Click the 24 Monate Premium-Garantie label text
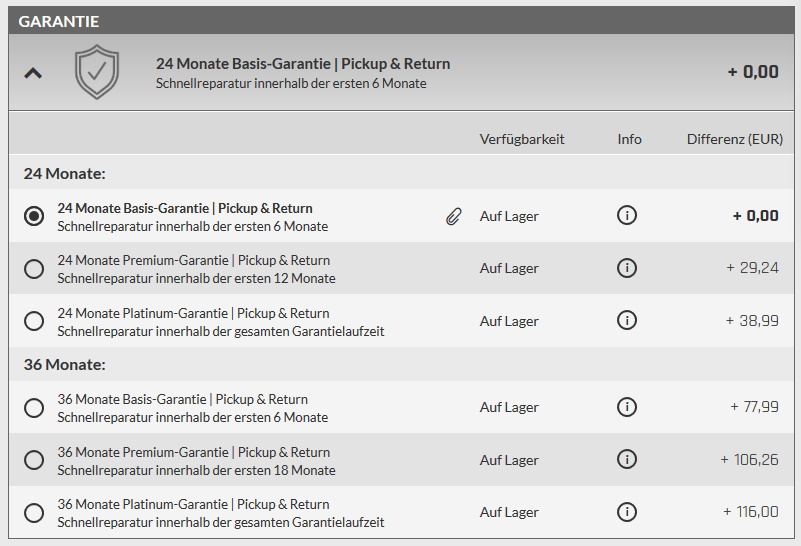Viewport: 801px width, 546px height. click(193, 261)
